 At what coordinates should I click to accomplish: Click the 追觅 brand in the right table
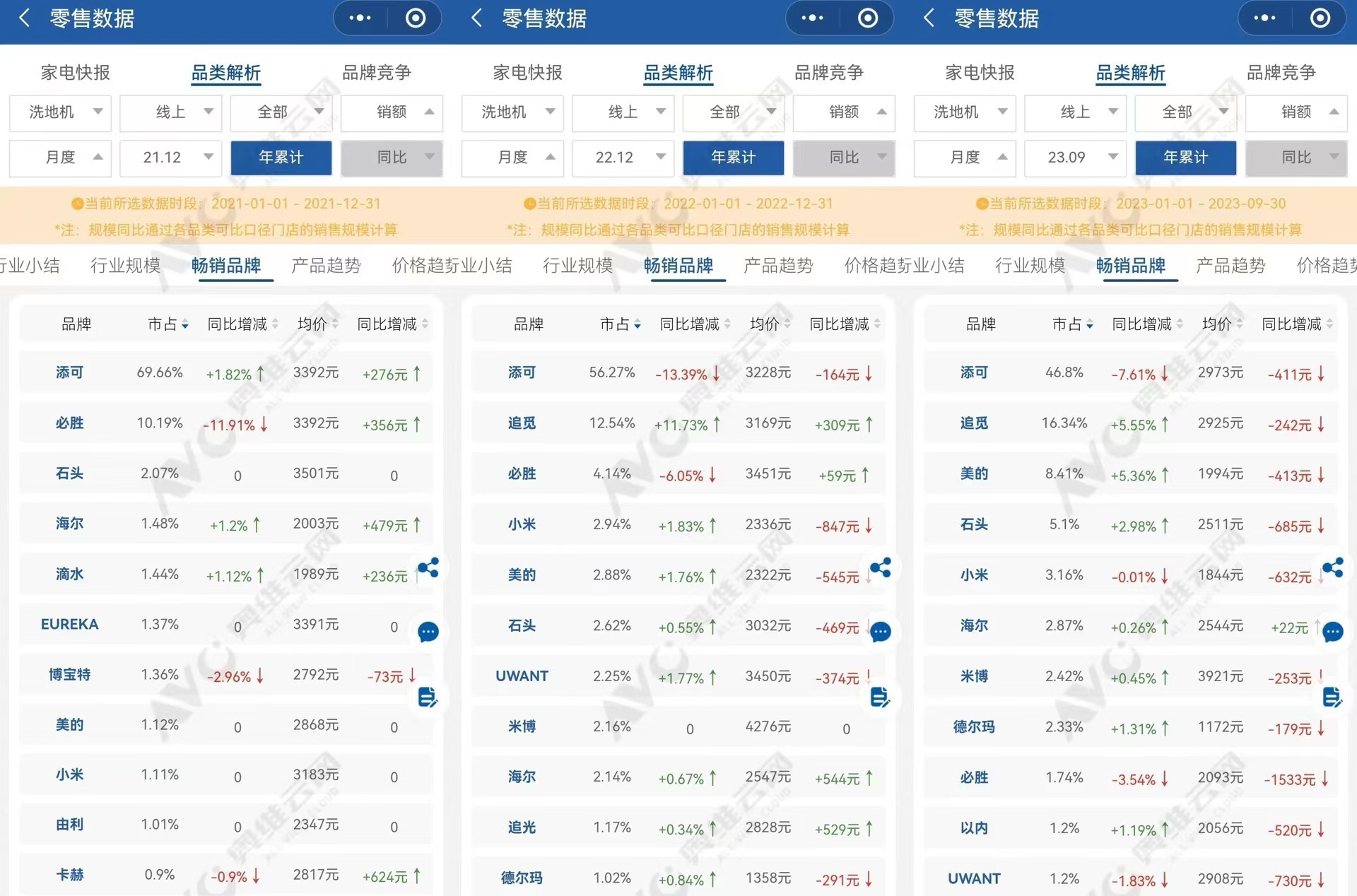[x=974, y=423]
